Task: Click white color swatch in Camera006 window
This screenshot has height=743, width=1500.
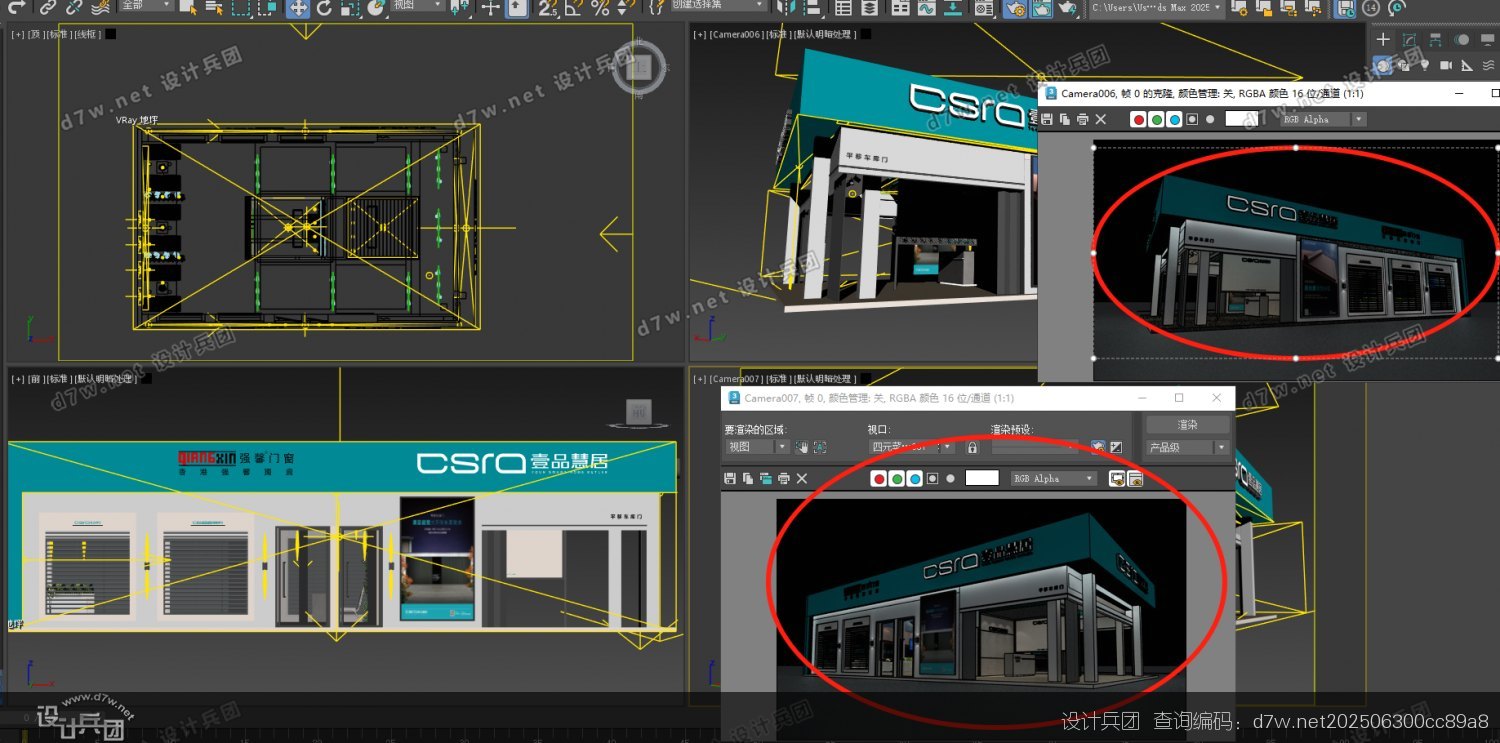Action: click(x=1242, y=119)
